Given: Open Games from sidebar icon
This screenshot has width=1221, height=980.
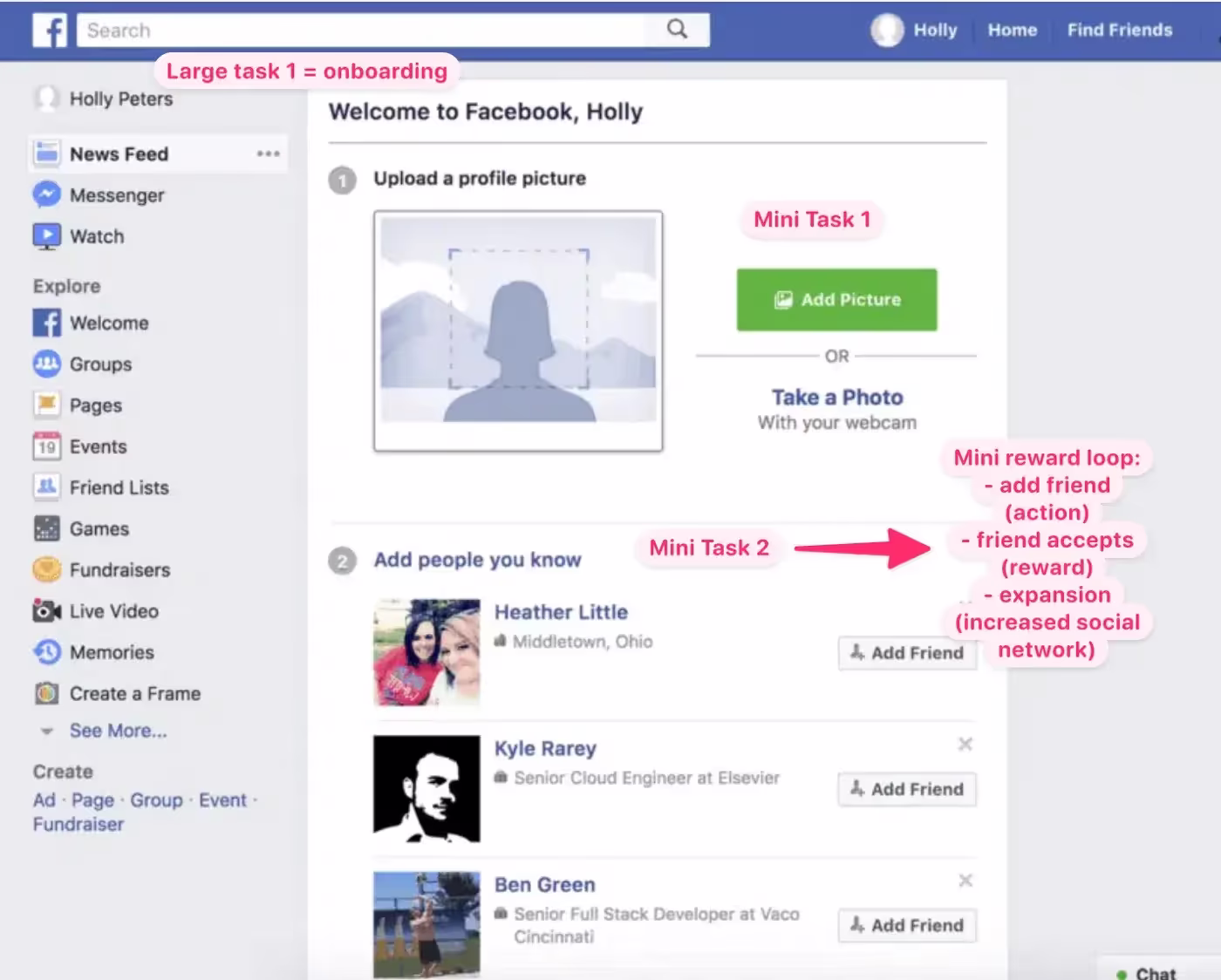Looking at the screenshot, I should [46, 528].
